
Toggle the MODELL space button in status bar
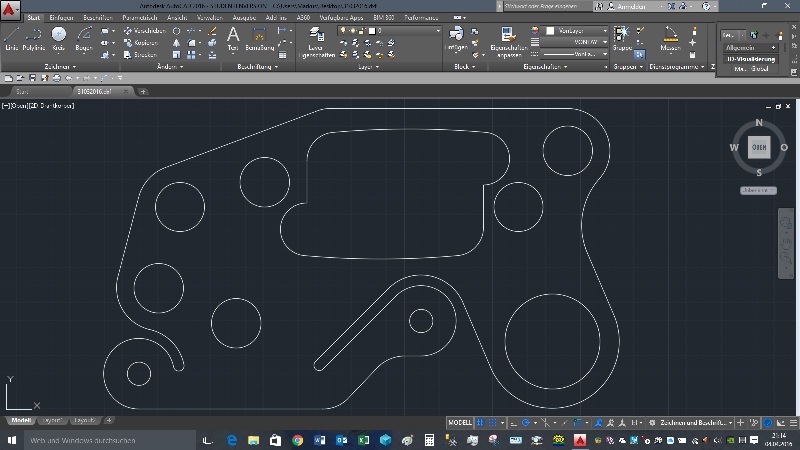pyautogui.click(x=460, y=422)
